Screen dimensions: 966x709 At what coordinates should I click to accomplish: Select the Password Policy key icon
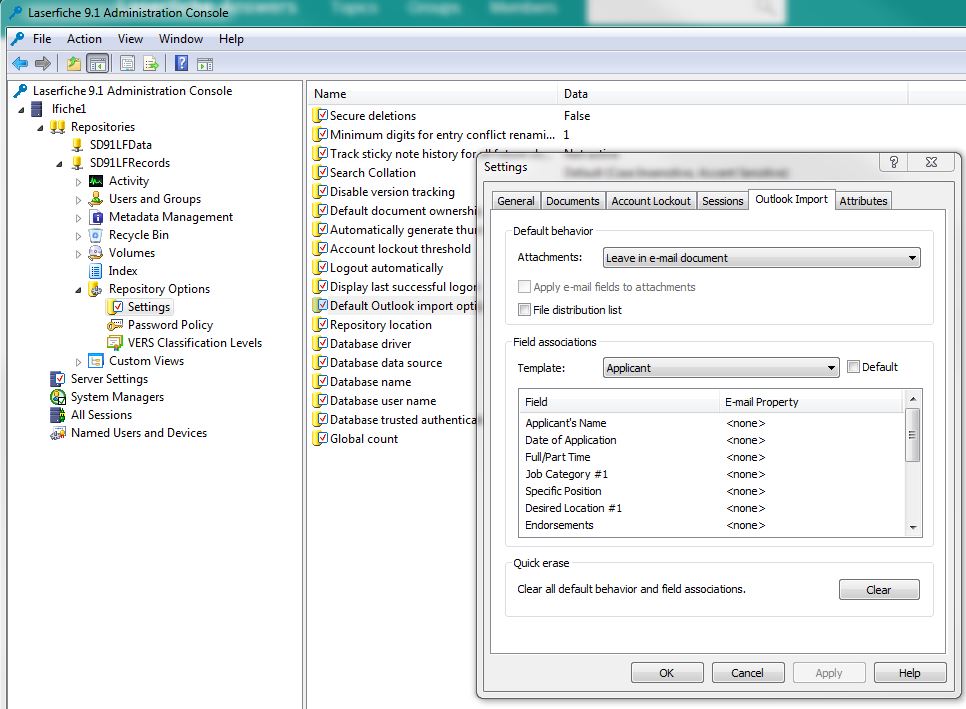click(115, 325)
